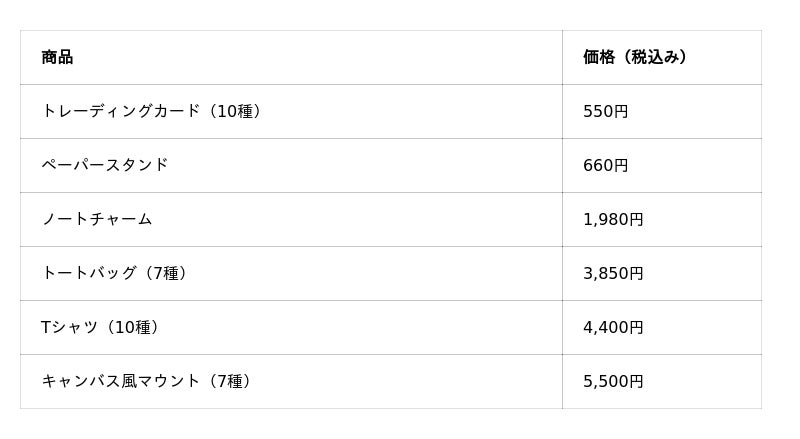Select the トートバッグ product name
This screenshot has height=439, width=800.
(88, 273)
